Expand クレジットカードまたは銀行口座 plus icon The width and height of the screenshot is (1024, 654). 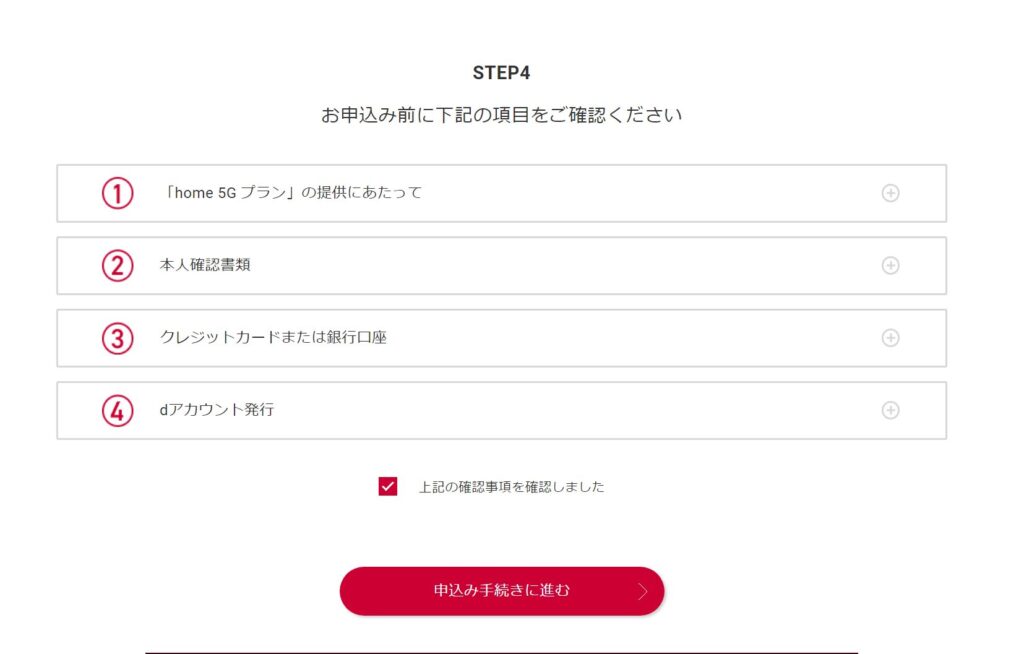pos(890,338)
